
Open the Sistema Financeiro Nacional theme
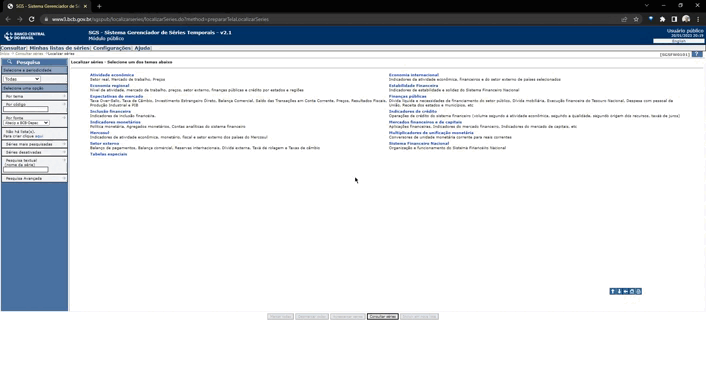click(x=419, y=144)
